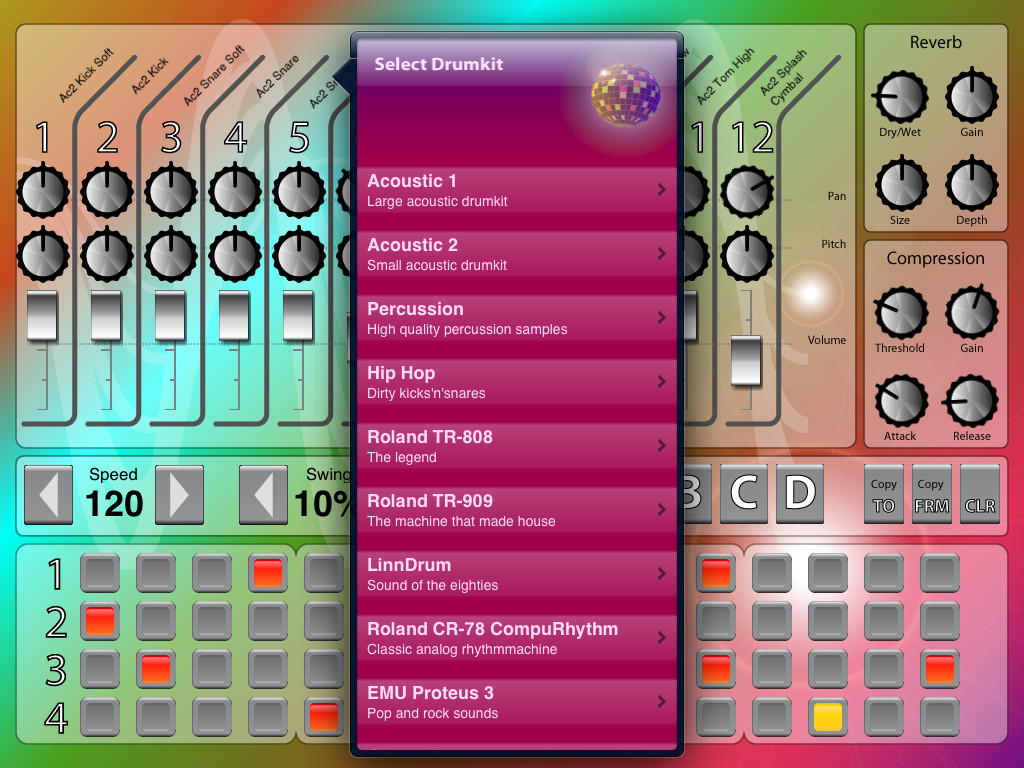Click channel 1 pan knob
Image resolution: width=1024 pixels, height=768 pixels.
[x=43, y=191]
